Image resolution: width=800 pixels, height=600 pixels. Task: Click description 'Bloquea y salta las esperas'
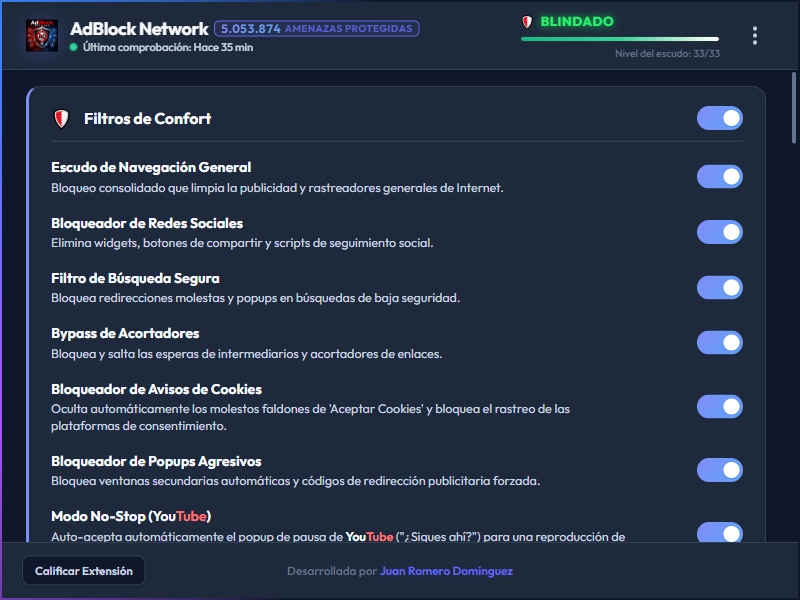tap(246, 354)
